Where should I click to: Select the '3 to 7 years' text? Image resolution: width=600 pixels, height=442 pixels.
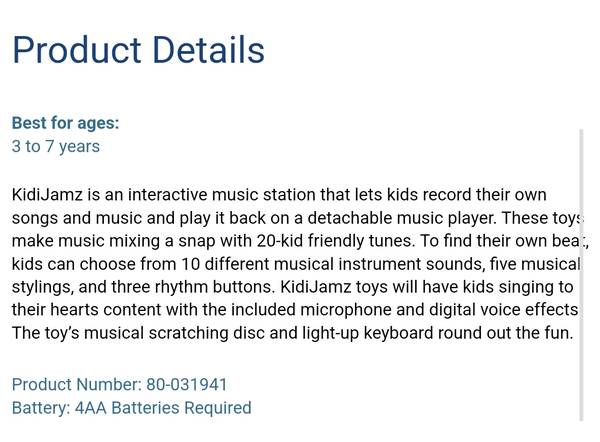click(x=56, y=147)
